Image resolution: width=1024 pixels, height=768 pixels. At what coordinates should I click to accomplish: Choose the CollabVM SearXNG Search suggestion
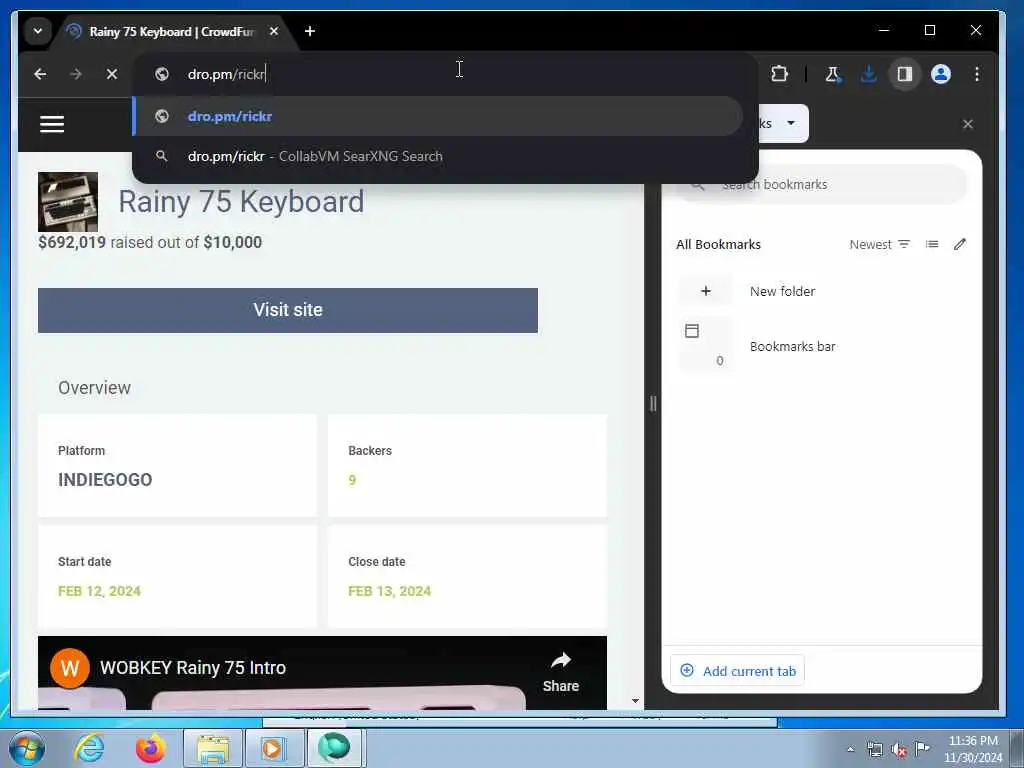pyautogui.click(x=438, y=156)
